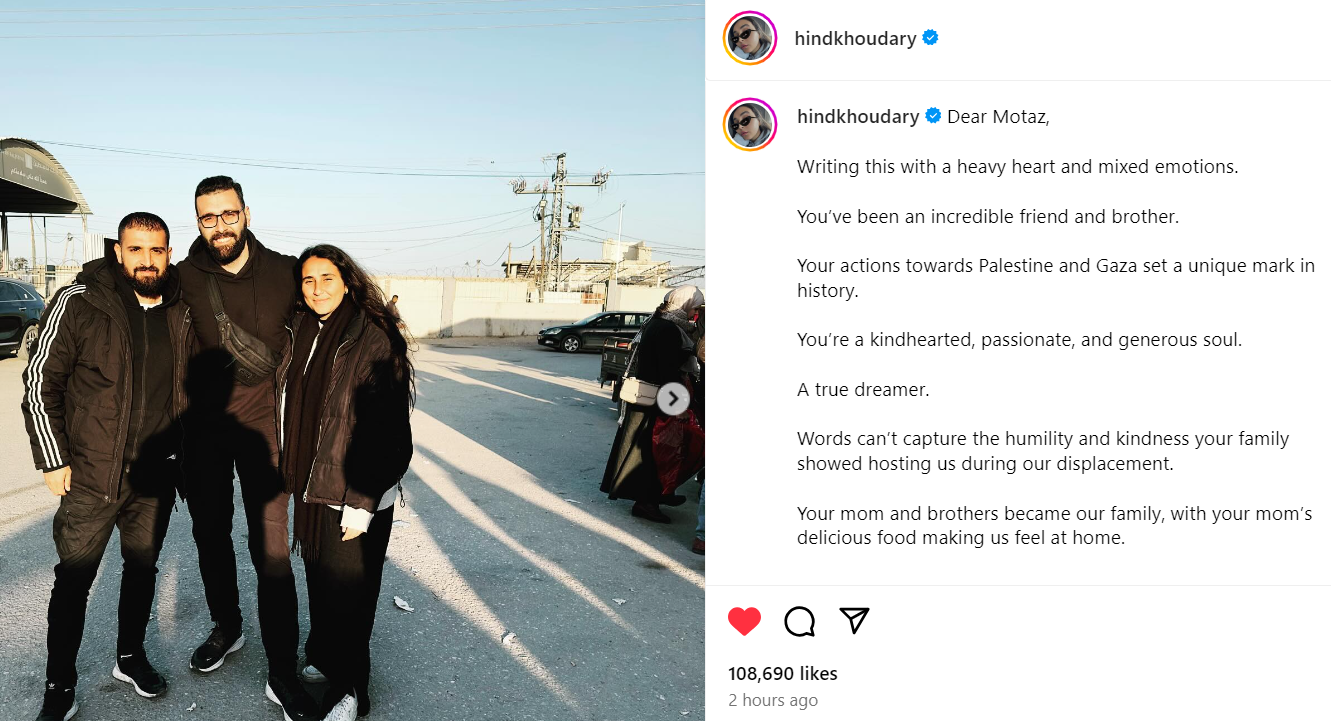Viewport: 1331px width, 721px height.
Task: Open the '2 hours ago' timestamp link
Action: click(x=773, y=701)
